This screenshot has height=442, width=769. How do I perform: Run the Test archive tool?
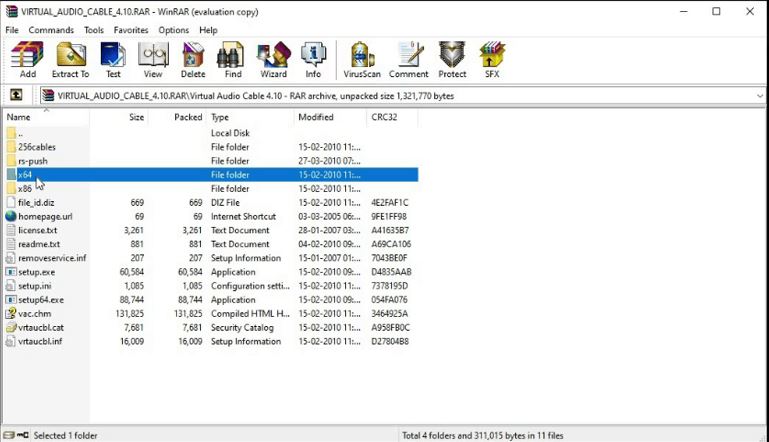click(113, 60)
